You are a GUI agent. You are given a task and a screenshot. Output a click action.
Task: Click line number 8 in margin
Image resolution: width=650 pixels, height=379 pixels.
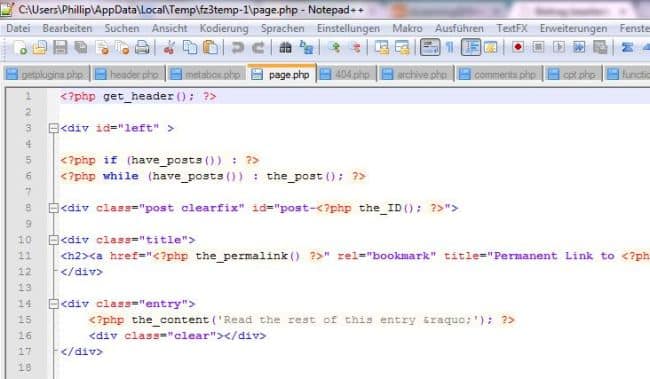[28, 208]
